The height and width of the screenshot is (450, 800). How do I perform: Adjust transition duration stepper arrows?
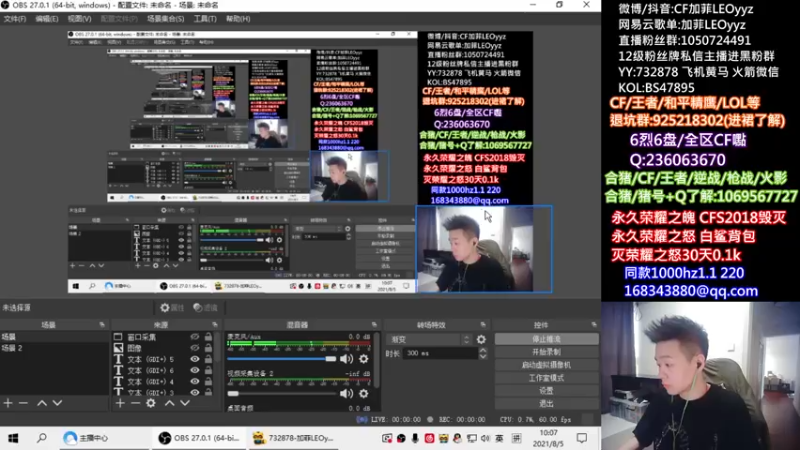click(x=483, y=353)
